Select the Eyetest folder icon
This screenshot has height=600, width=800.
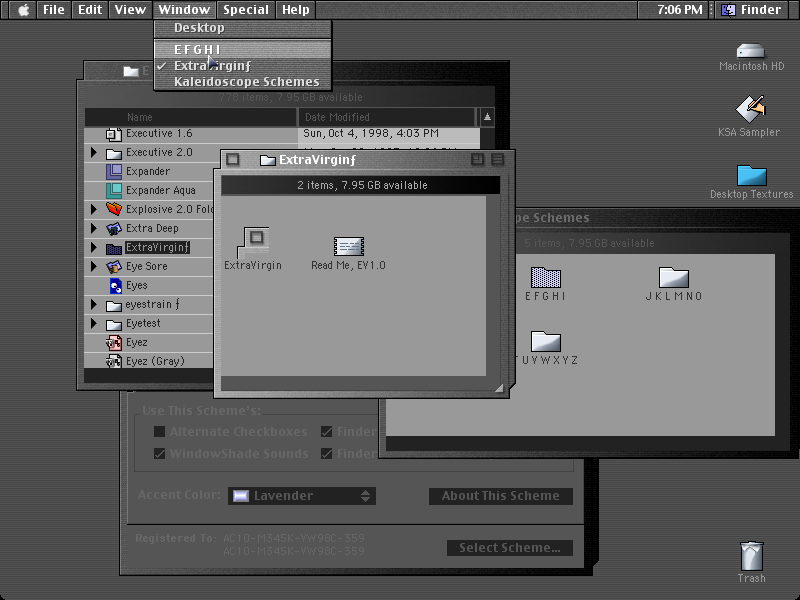pos(113,324)
